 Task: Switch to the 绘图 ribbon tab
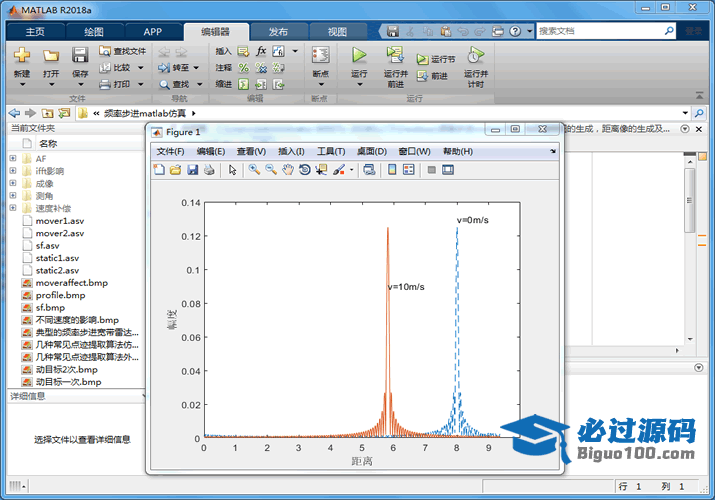tap(94, 31)
